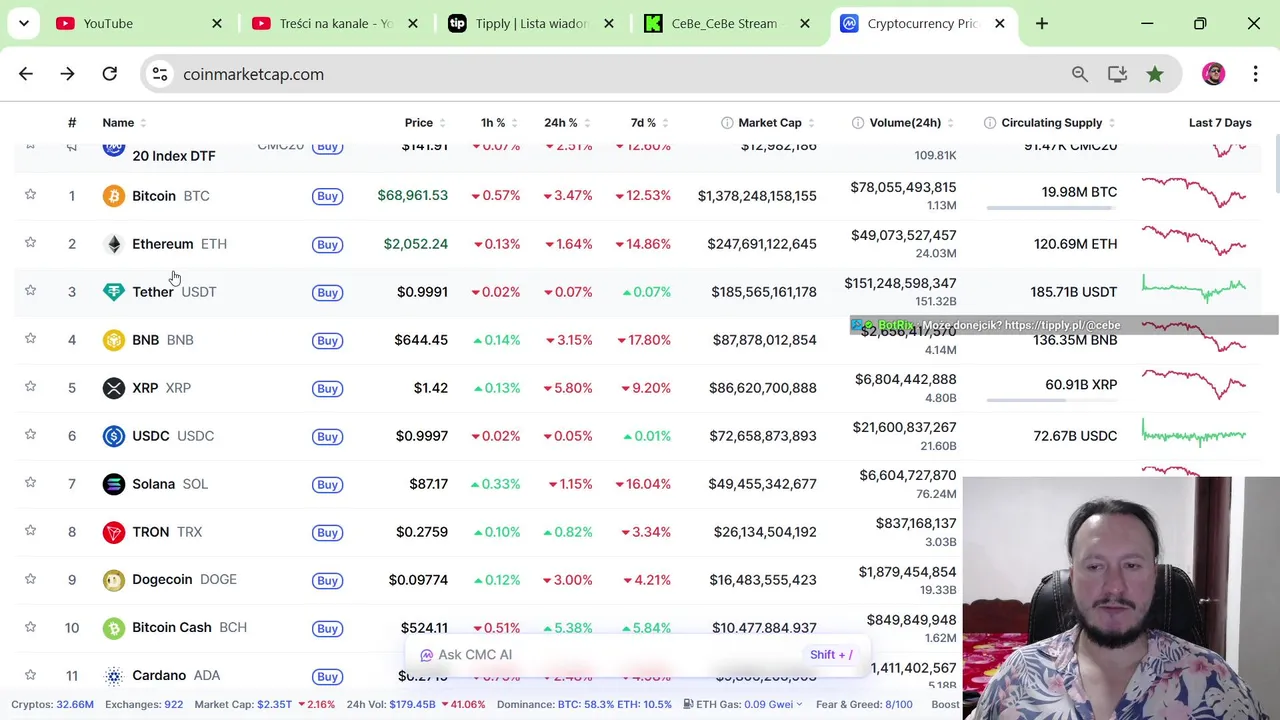Image resolution: width=1280 pixels, height=720 pixels.
Task: Toggle watchlist star for BNB
Action: click(30, 339)
